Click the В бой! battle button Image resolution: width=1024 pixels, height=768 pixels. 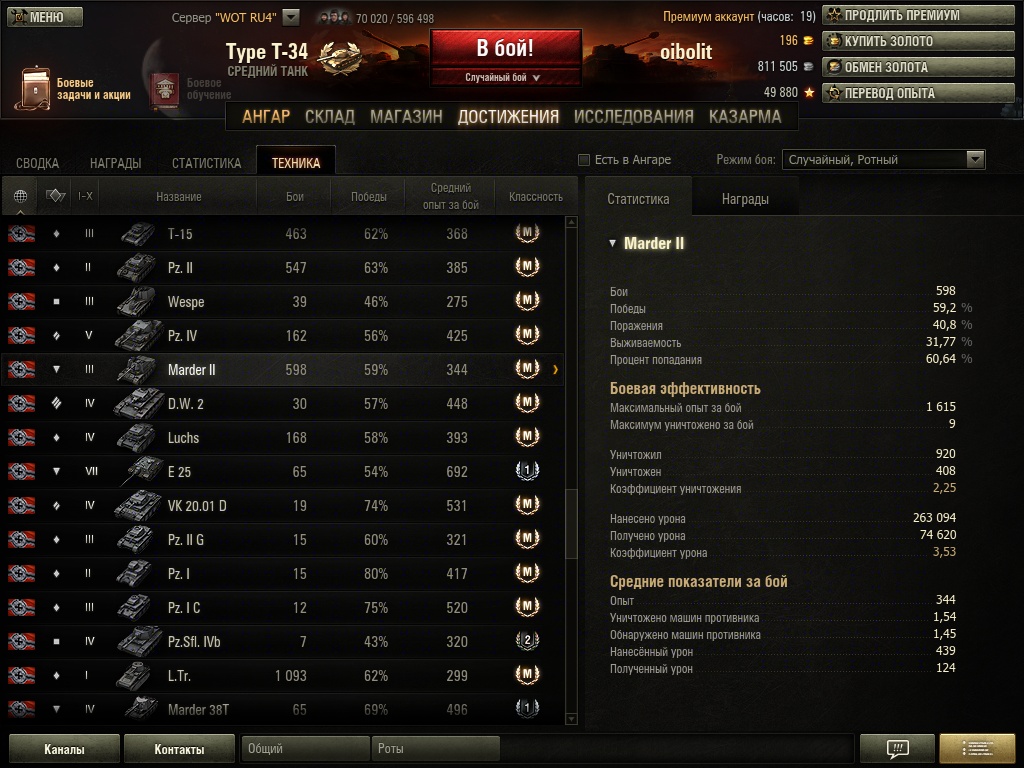click(x=505, y=48)
